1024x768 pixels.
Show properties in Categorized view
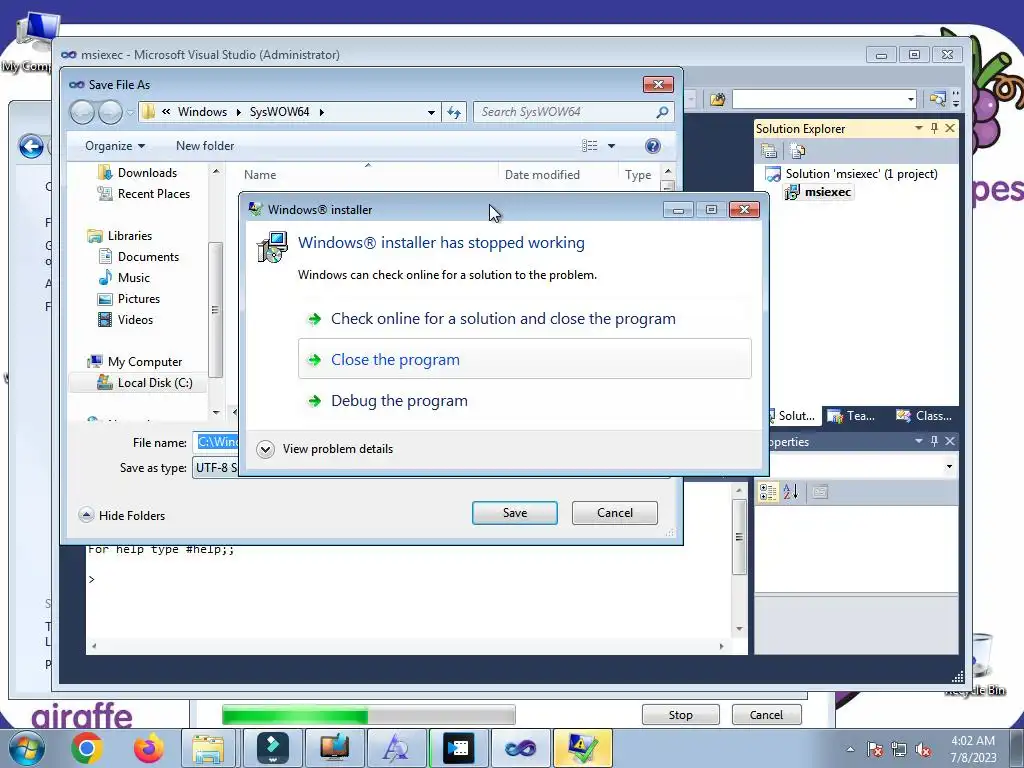pos(768,492)
